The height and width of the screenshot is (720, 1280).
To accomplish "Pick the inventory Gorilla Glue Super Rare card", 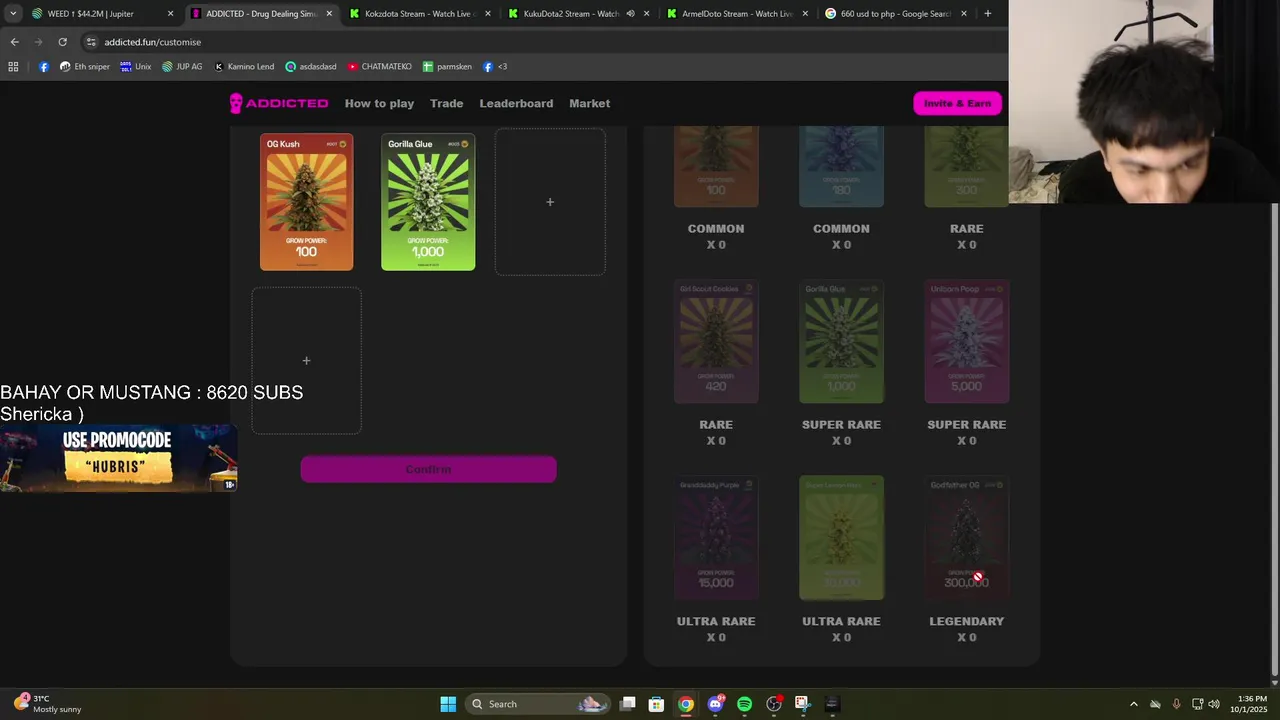I will pyautogui.click(x=841, y=342).
